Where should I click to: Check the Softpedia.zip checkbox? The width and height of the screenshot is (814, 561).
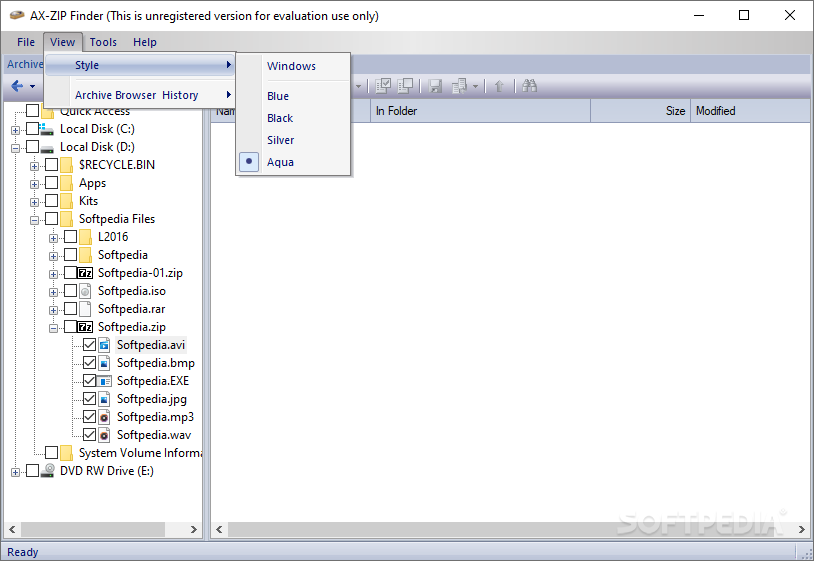point(71,327)
